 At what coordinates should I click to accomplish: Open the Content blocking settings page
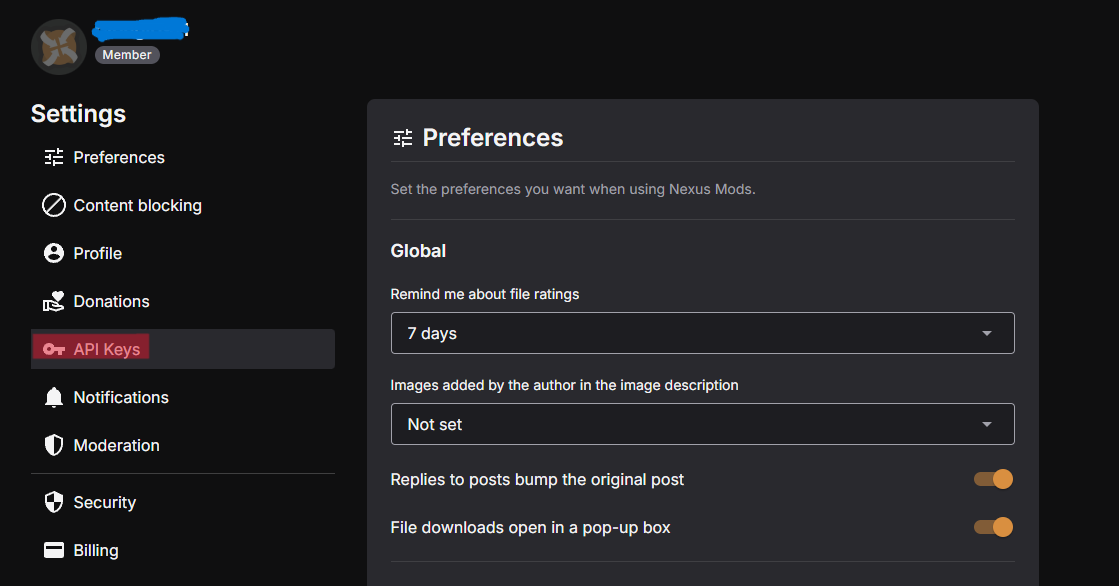coord(137,205)
